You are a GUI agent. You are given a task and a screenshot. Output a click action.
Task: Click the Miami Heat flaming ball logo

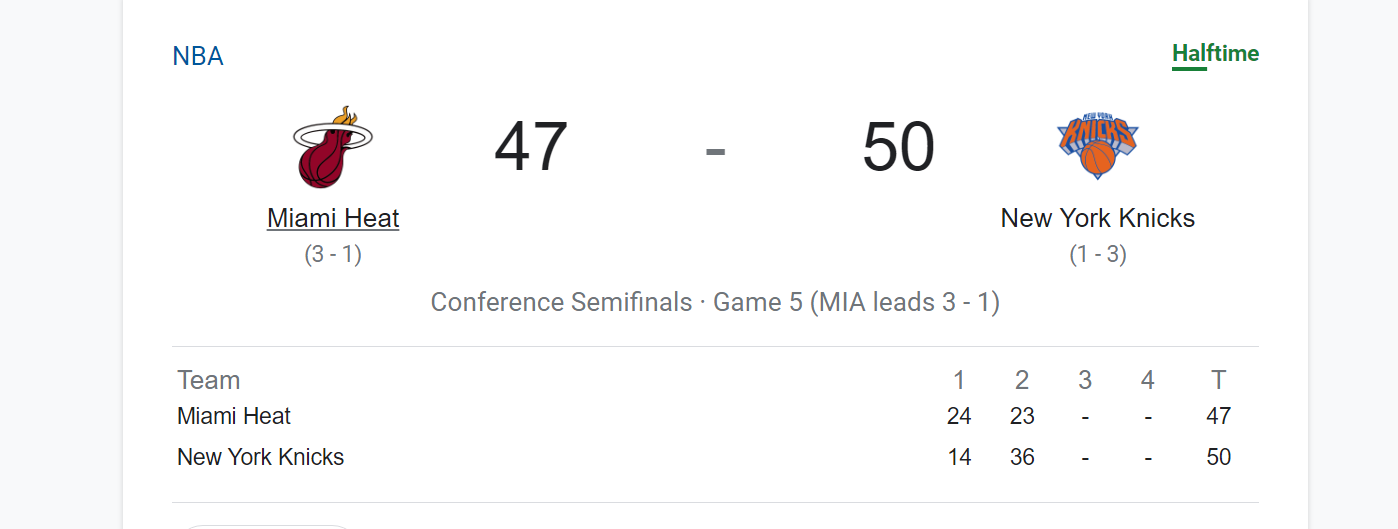pos(333,147)
